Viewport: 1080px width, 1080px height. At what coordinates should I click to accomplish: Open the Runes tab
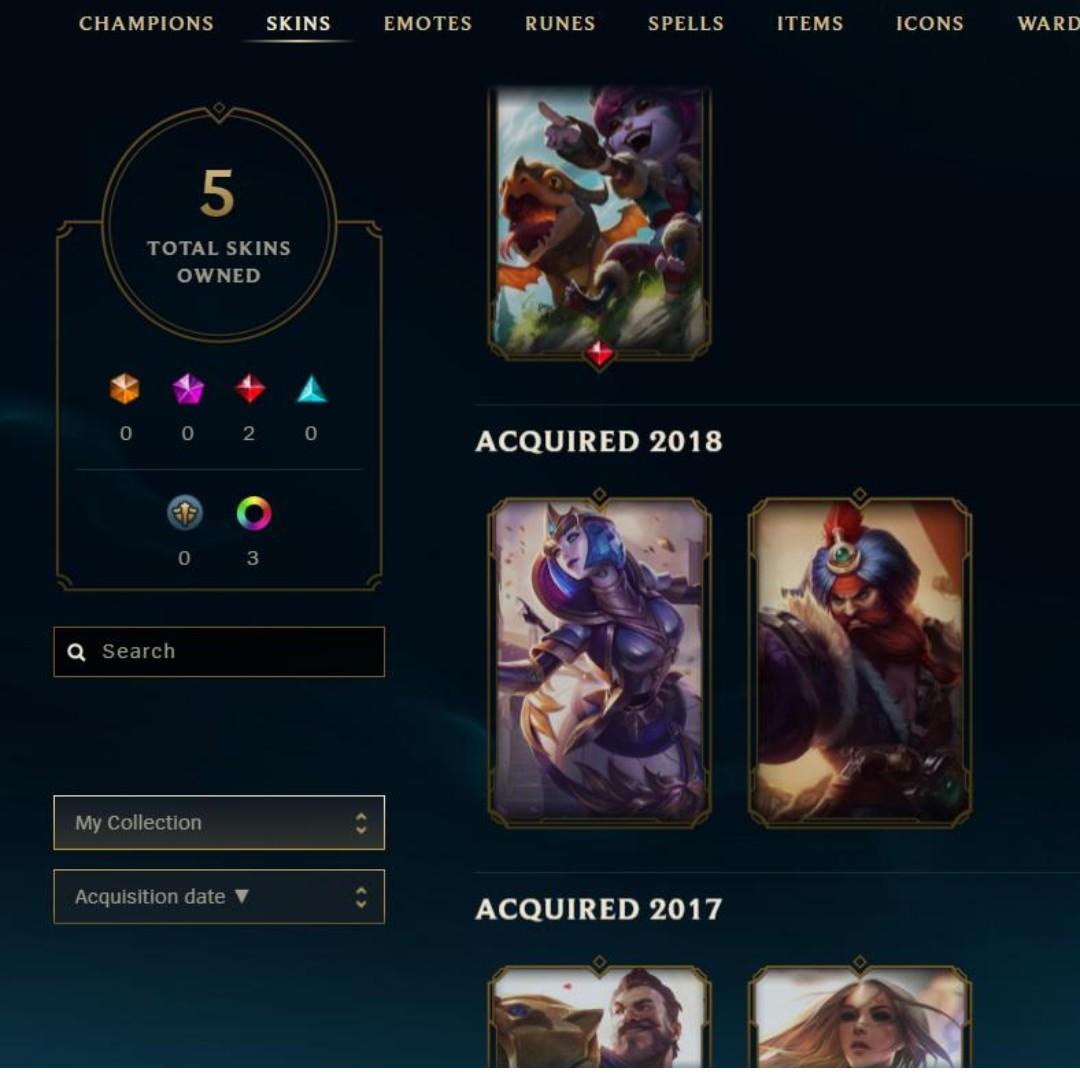click(560, 23)
